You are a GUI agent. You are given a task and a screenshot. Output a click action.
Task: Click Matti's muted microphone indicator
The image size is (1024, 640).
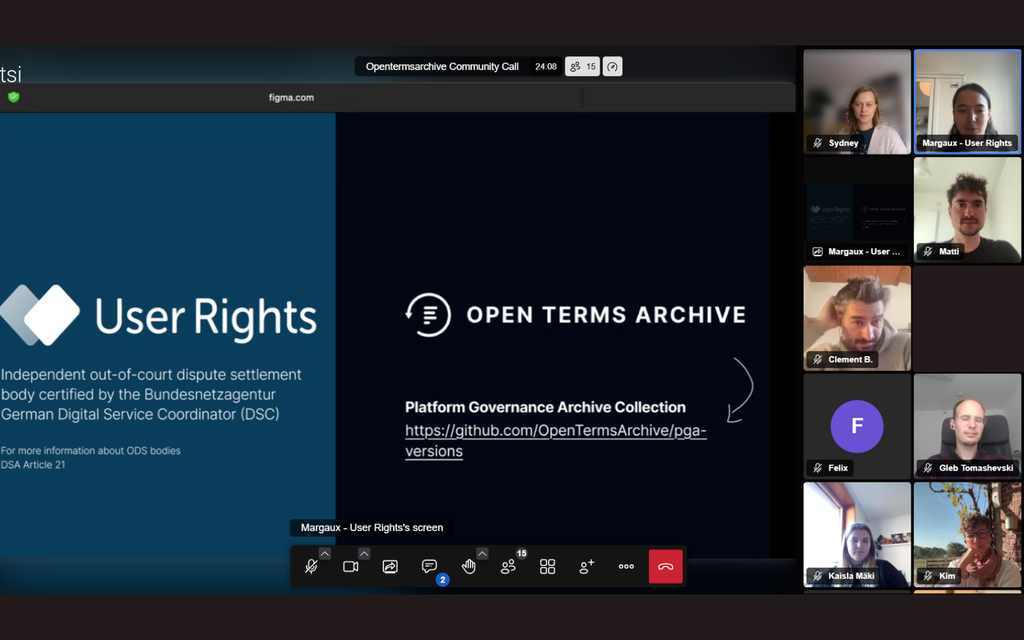[x=927, y=251]
